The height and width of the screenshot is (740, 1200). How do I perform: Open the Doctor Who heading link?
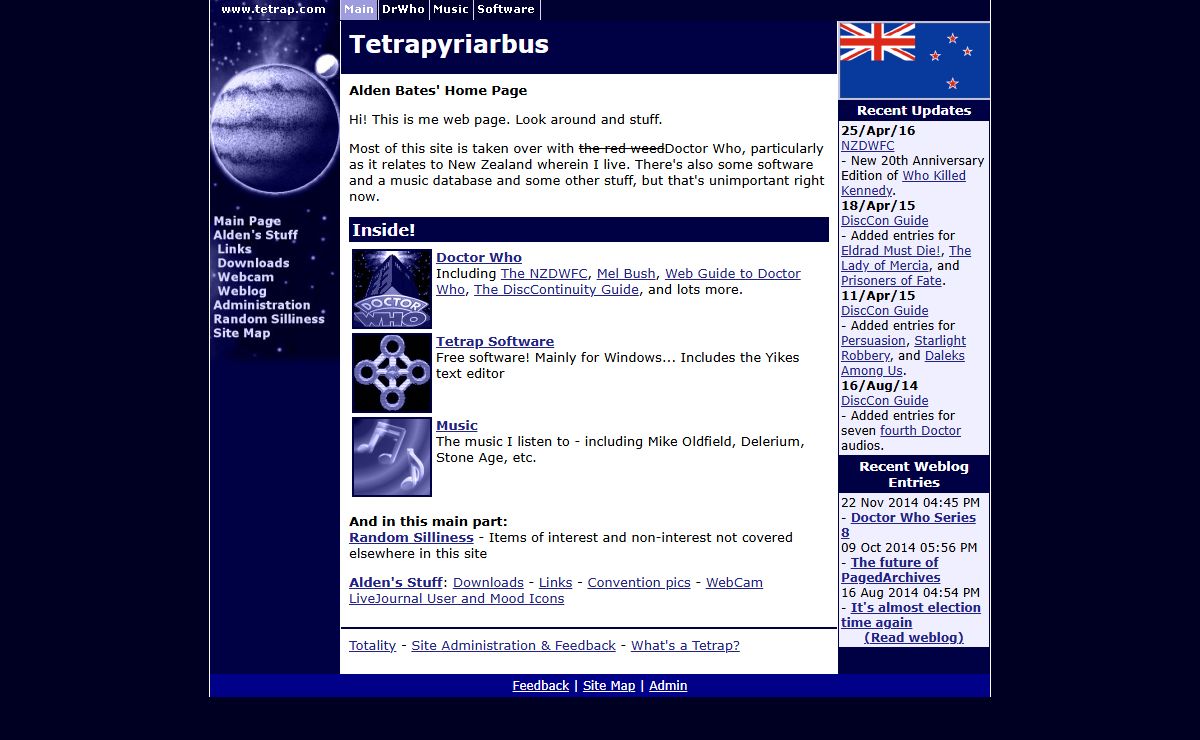click(479, 257)
